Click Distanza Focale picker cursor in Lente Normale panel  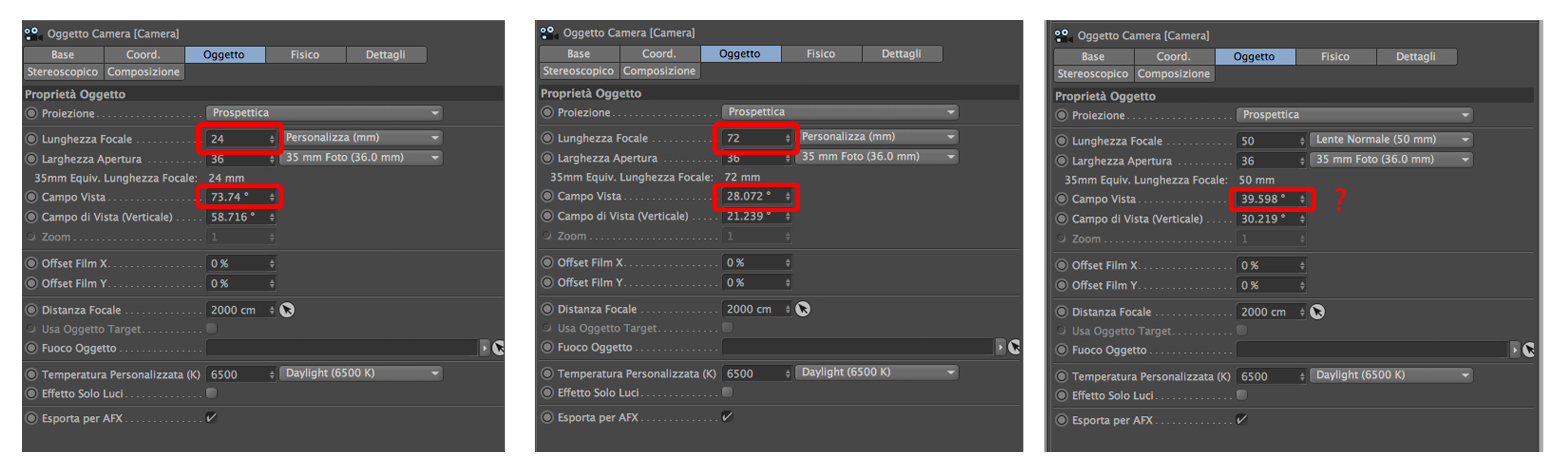point(1317,312)
